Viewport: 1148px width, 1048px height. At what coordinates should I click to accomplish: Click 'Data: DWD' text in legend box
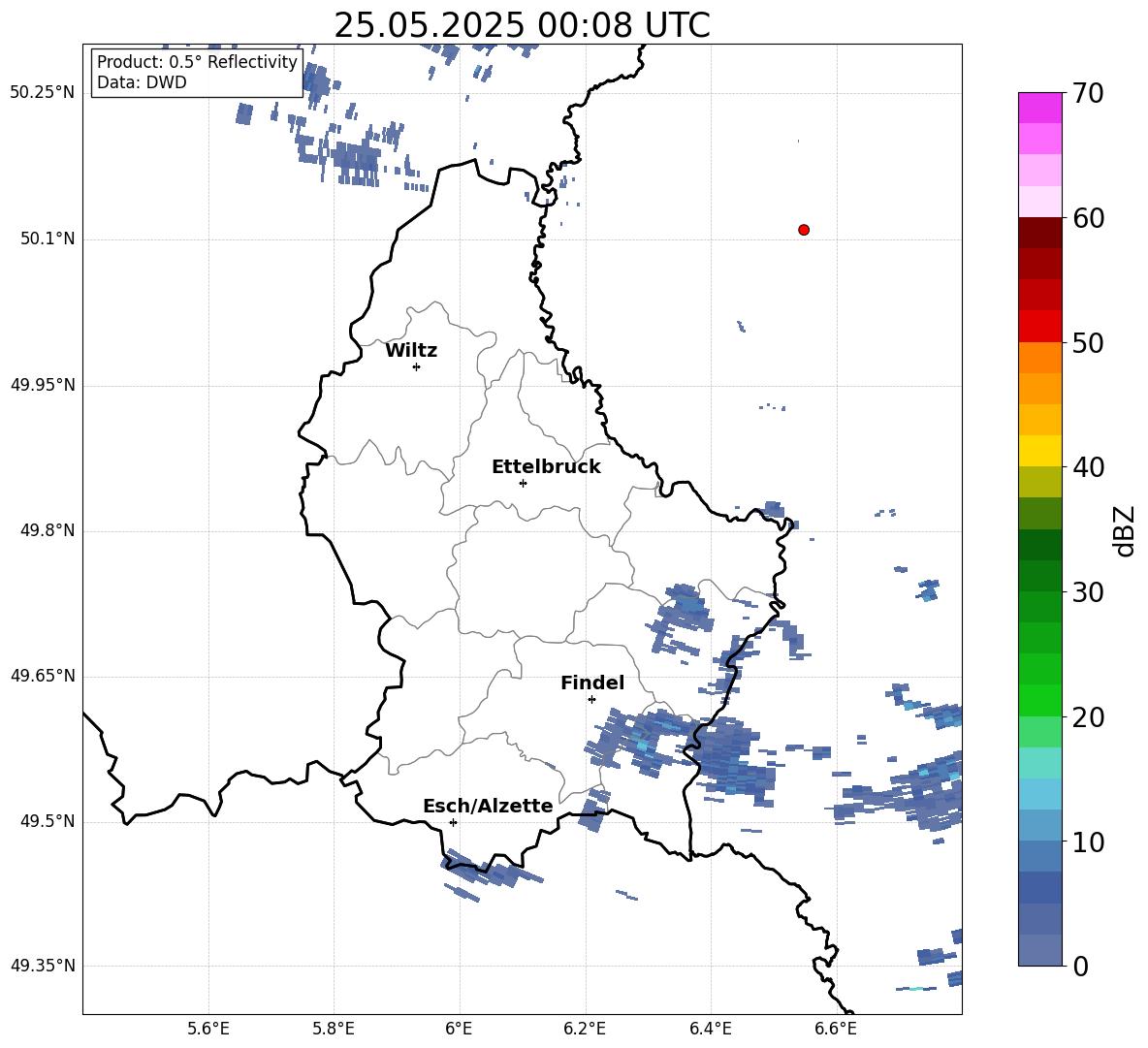pyautogui.click(x=142, y=82)
